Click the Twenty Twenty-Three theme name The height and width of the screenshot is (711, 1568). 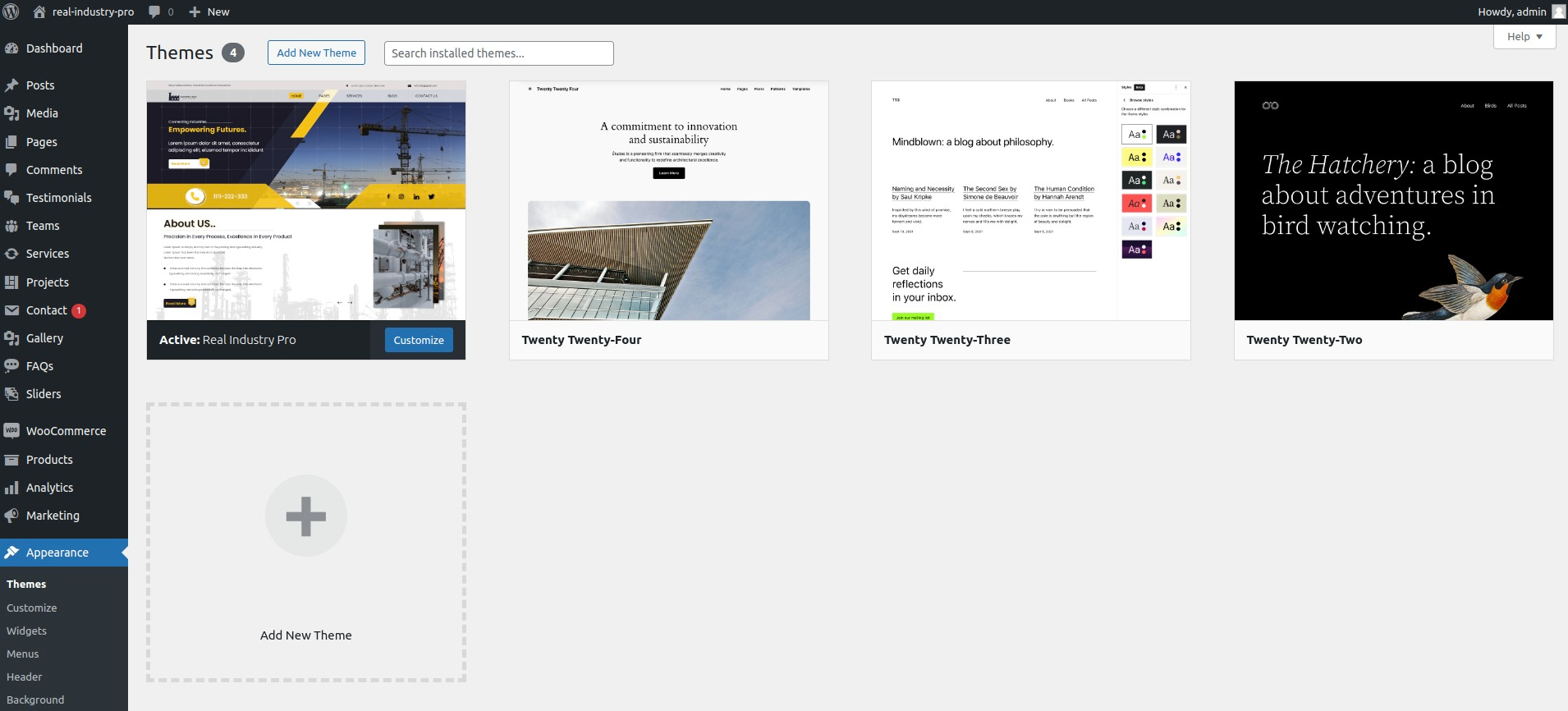tap(947, 340)
